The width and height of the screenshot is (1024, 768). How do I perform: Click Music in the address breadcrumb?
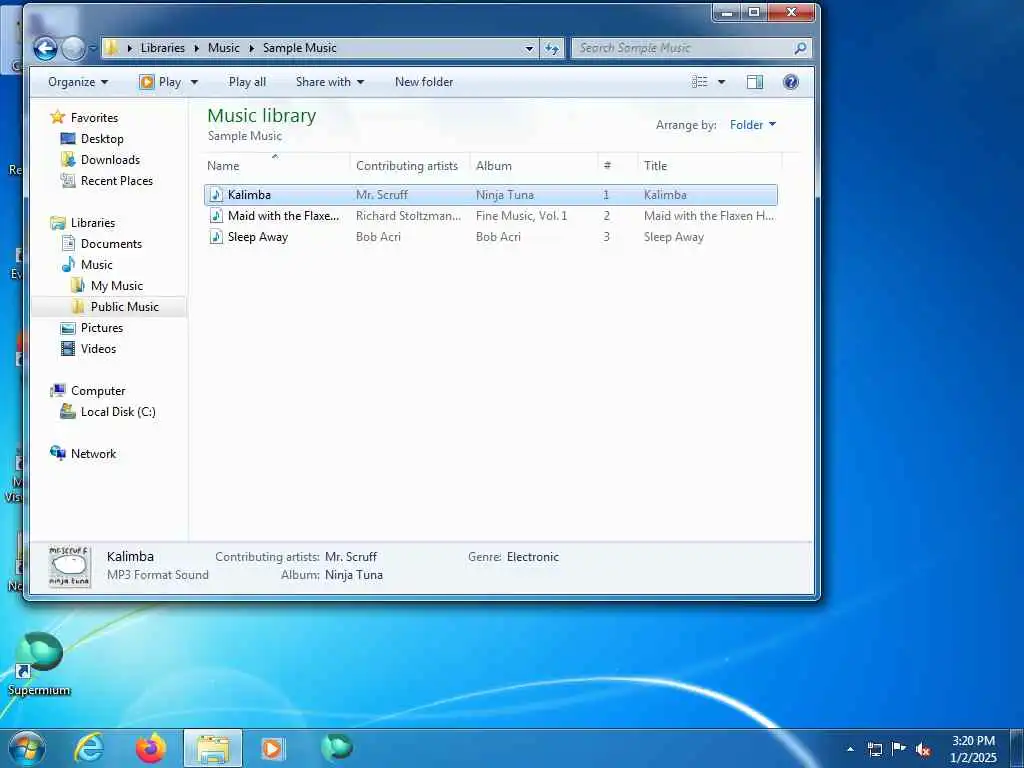click(223, 48)
